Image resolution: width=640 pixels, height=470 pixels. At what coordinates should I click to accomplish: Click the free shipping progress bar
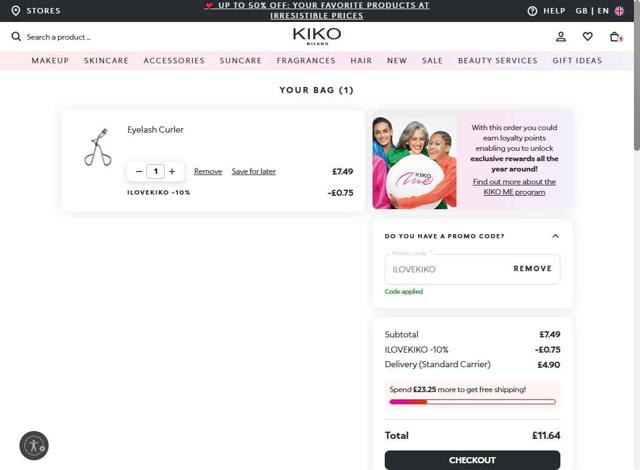(x=472, y=402)
